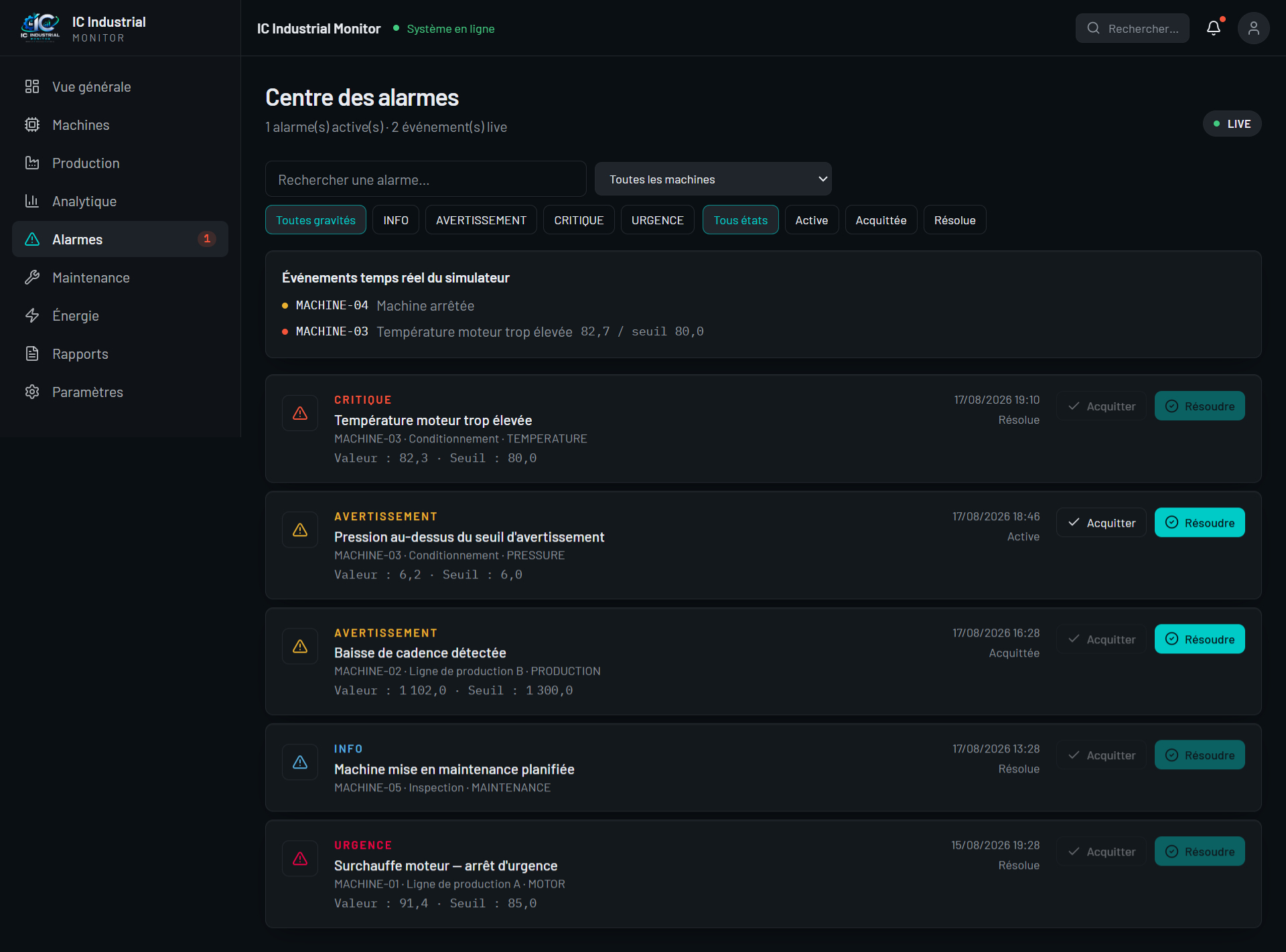Click Acquitter on Machine mise en maintenance alarm

[1101, 755]
